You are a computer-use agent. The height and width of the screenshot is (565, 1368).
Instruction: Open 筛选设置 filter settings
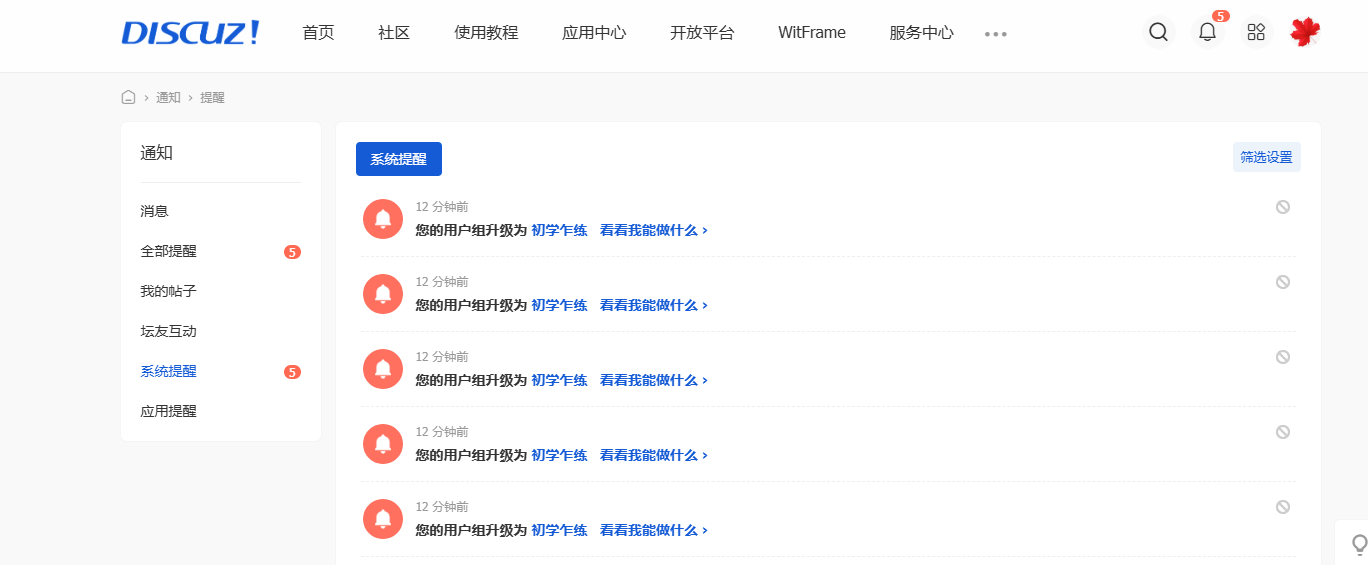1266,157
